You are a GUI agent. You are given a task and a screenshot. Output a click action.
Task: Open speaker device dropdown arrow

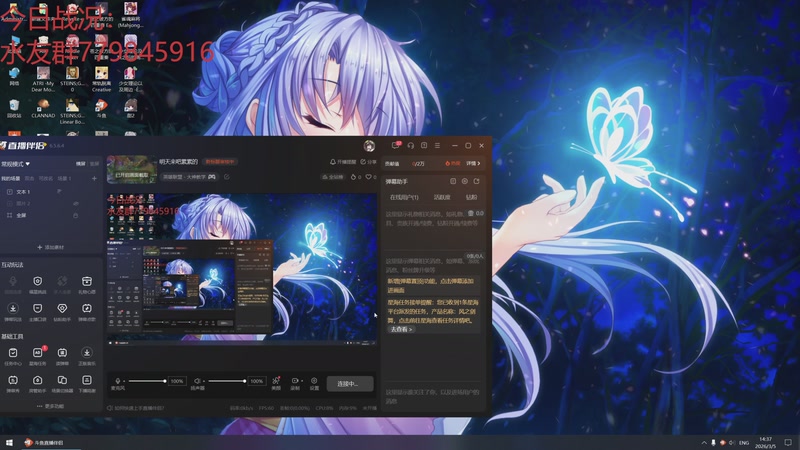click(x=204, y=381)
